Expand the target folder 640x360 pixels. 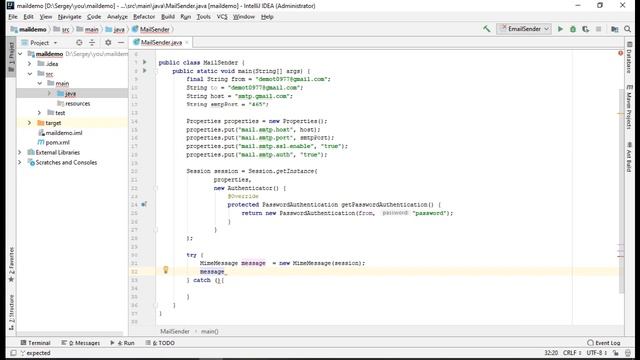29,123
